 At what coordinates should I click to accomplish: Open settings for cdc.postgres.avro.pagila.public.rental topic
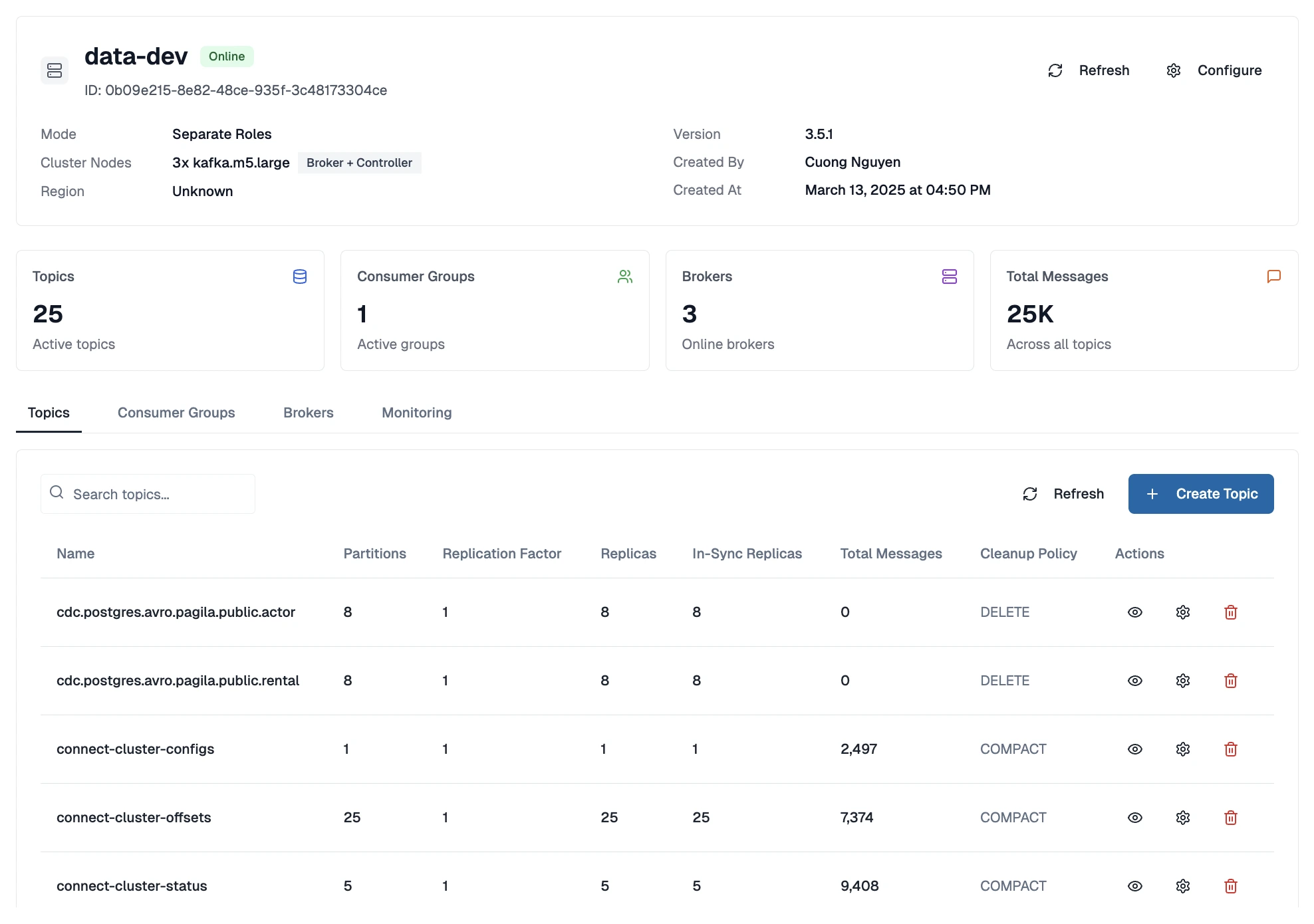coord(1182,681)
